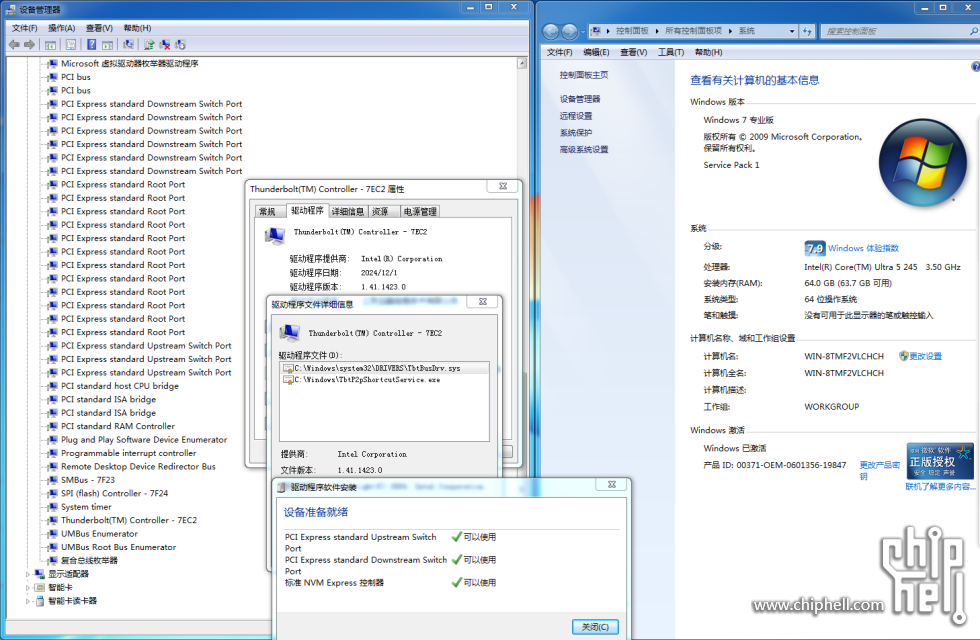
Task: Open 编辑(E) menu in System window
Action: [x=596, y=52]
